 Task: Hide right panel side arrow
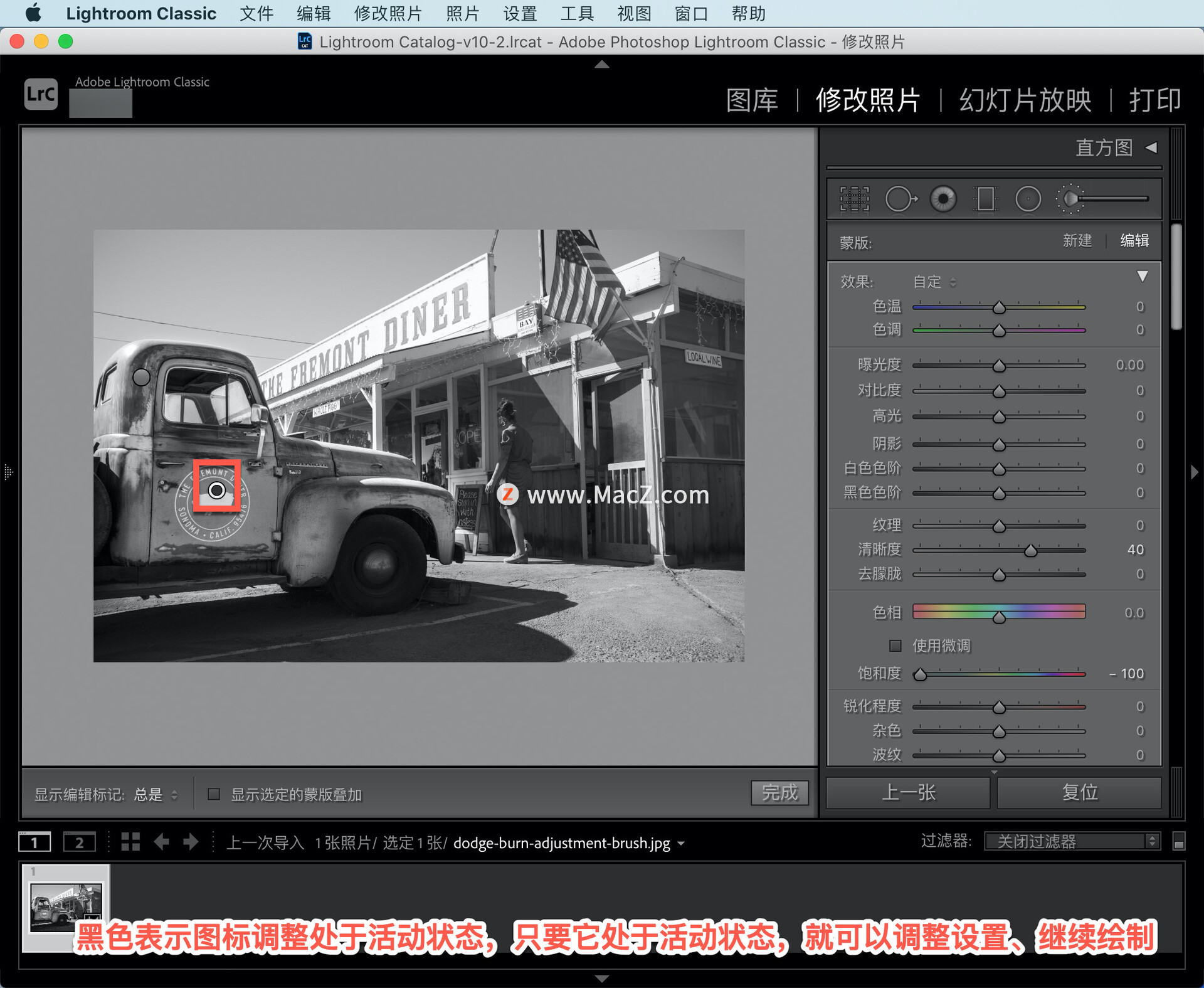pyautogui.click(x=1195, y=472)
